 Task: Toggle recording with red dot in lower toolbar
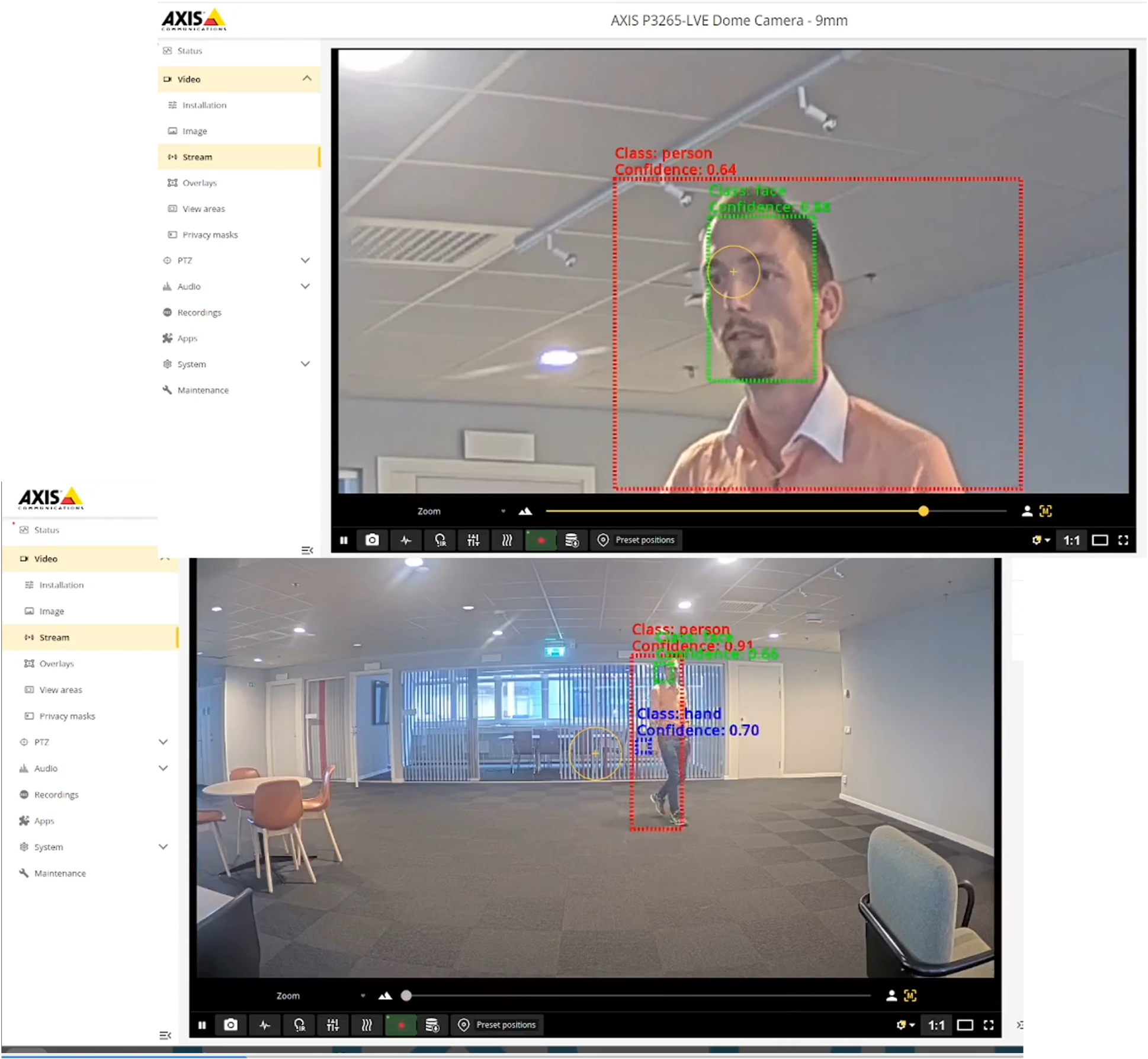tap(401, 1026)
